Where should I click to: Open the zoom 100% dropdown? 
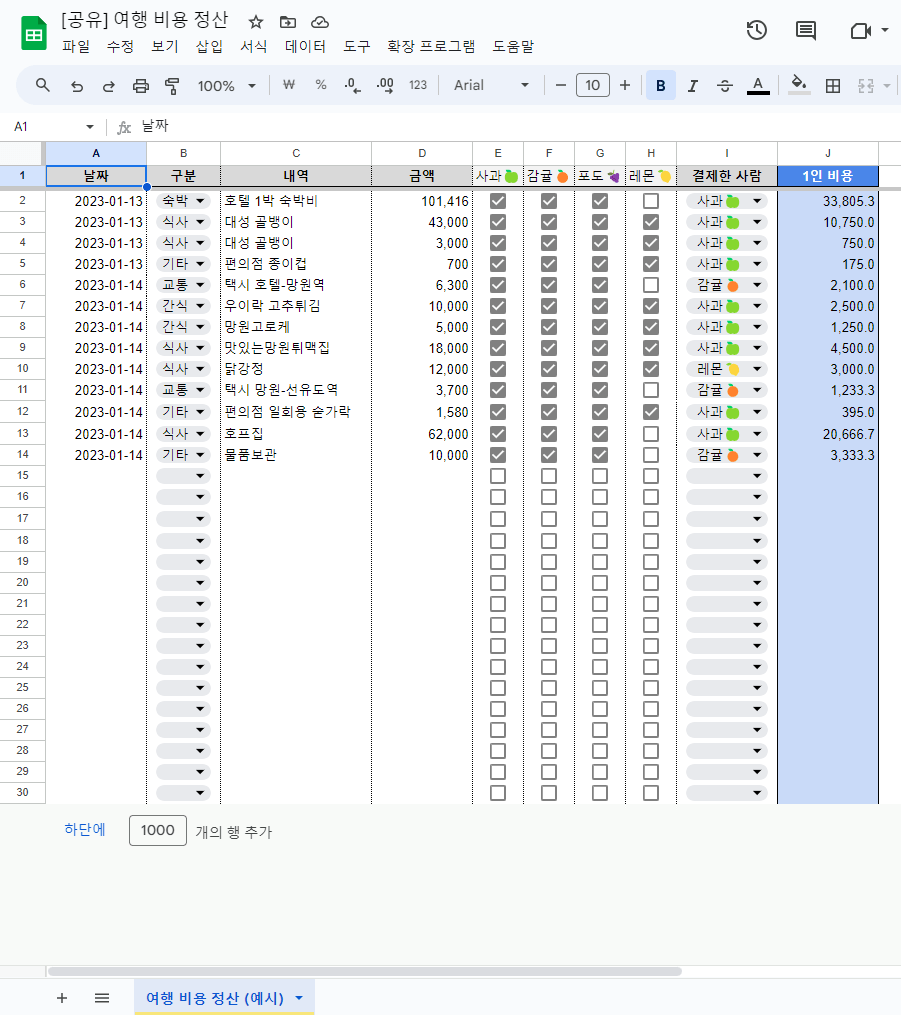pyautogui.click(x=227, y=86)
